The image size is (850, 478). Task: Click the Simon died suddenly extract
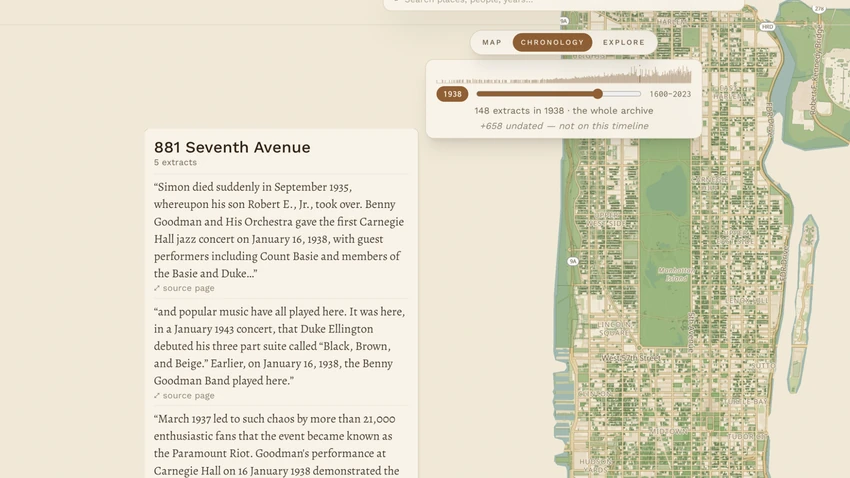click(280, 230)
